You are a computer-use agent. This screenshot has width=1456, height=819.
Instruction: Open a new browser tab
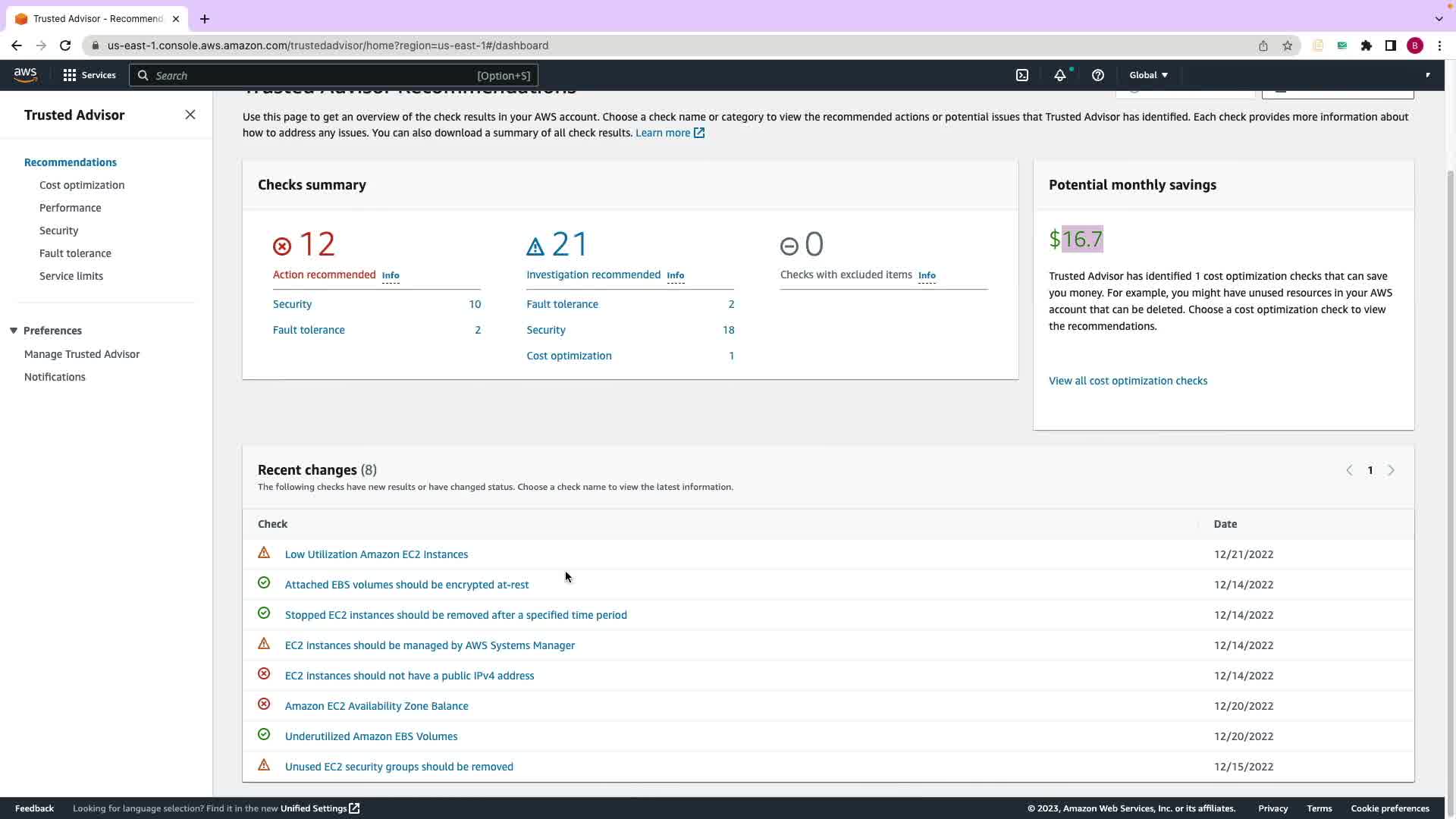pos(205,19)
